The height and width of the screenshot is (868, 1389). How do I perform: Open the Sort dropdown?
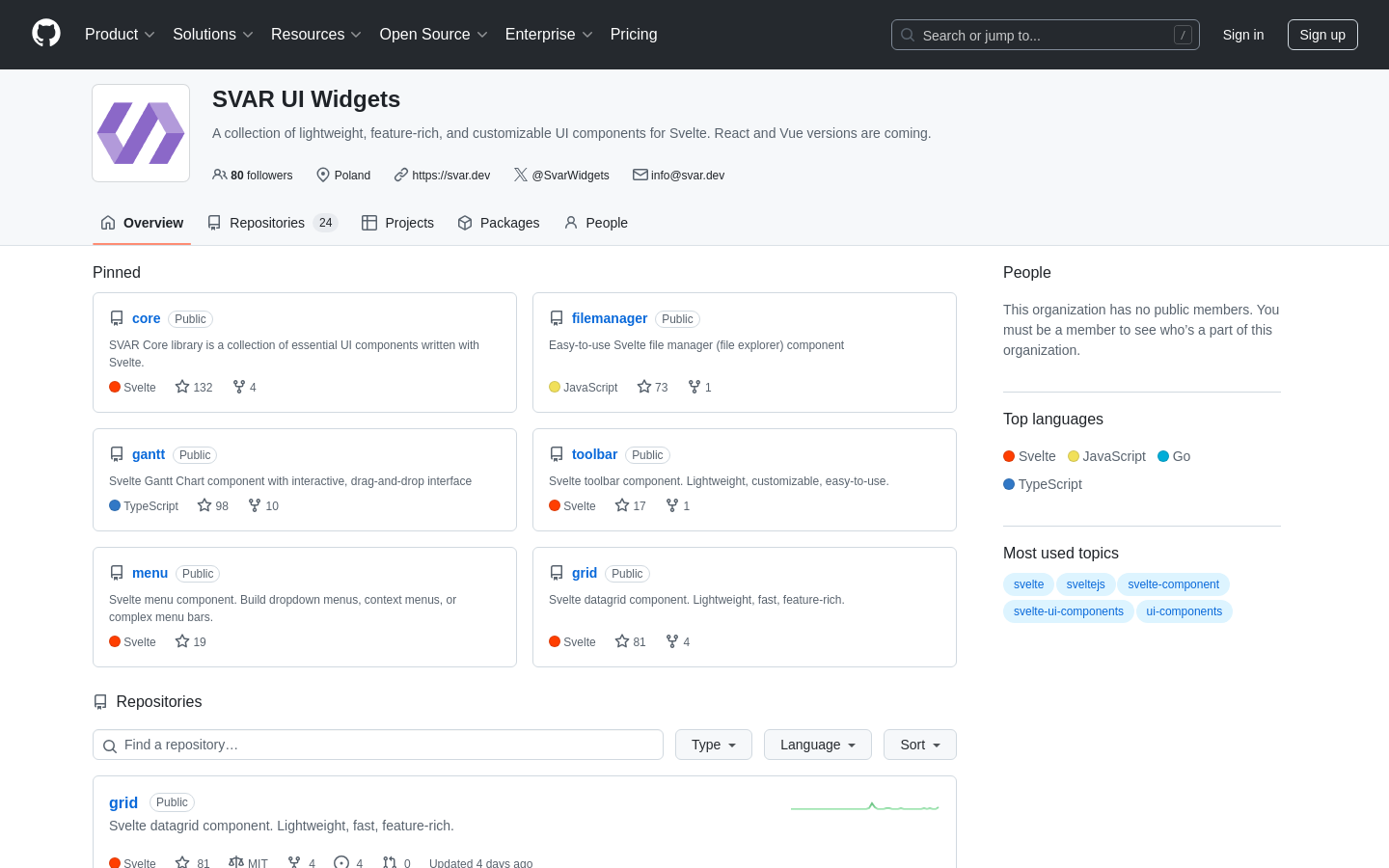click(920, 745)
